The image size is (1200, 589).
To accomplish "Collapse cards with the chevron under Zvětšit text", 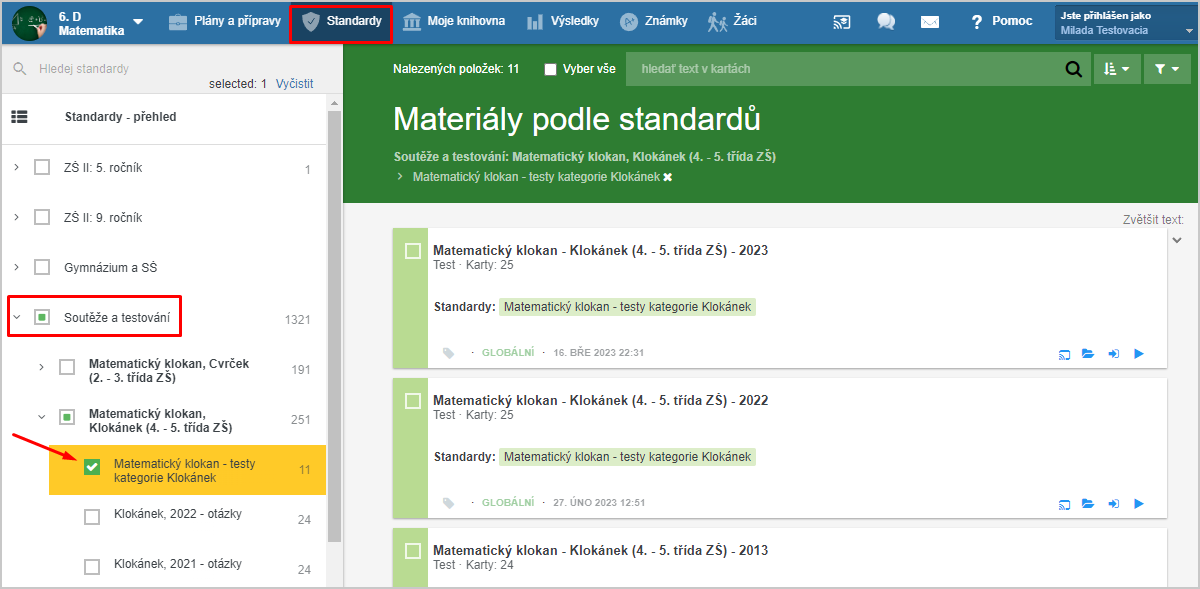I will click(1177, 240).
